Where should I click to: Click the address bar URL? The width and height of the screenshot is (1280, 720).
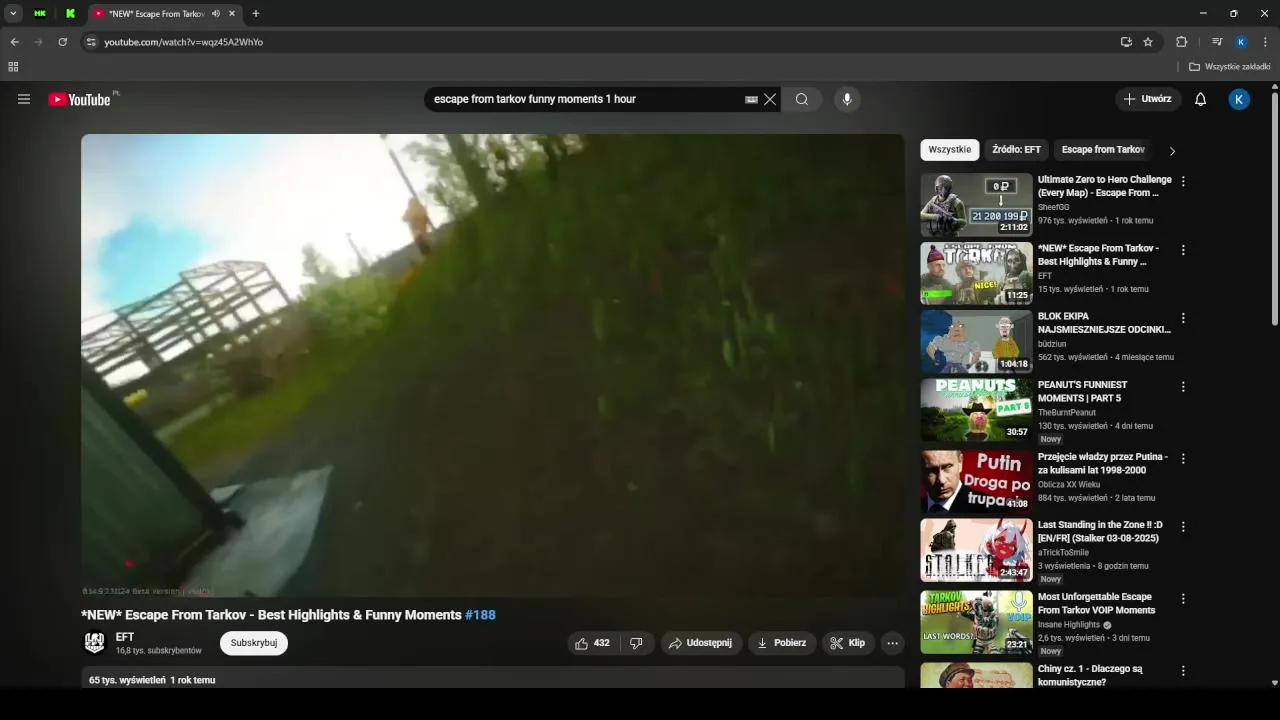click(x=184, y=42)
